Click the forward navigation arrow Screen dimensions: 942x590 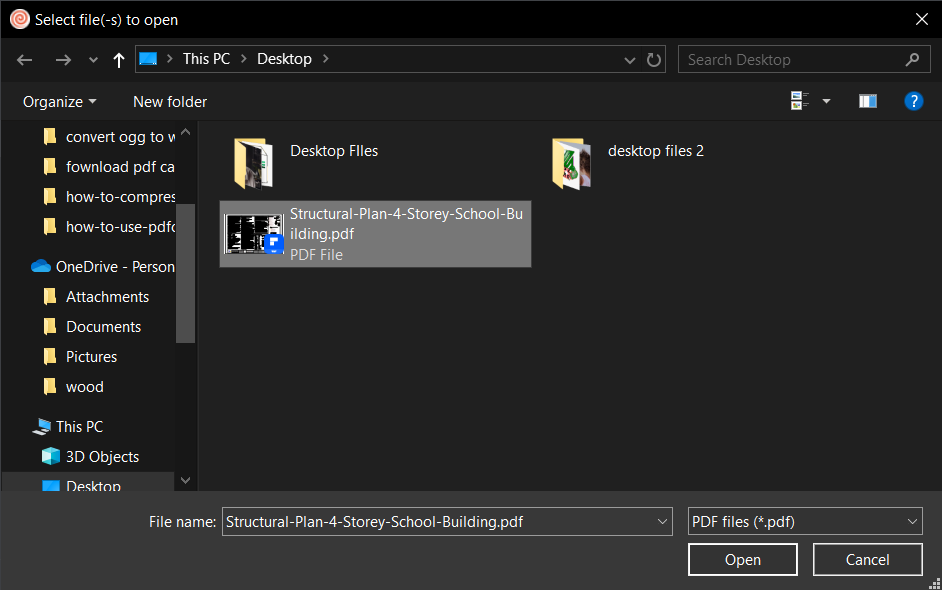pyautogui.click(x=62, y=59)
